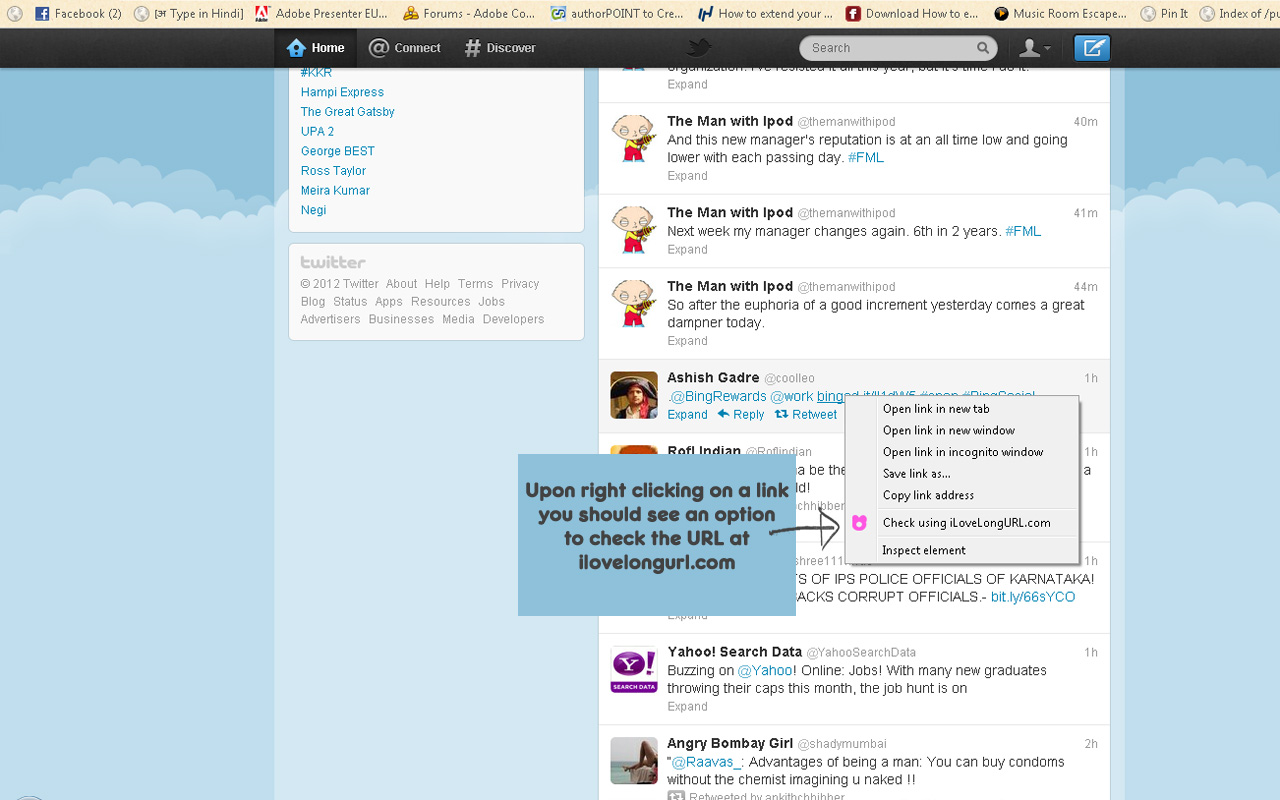Expand the Ashish Gadre tweet
This screenshot has width=1280, height=800.
click(x=687, y=415)
